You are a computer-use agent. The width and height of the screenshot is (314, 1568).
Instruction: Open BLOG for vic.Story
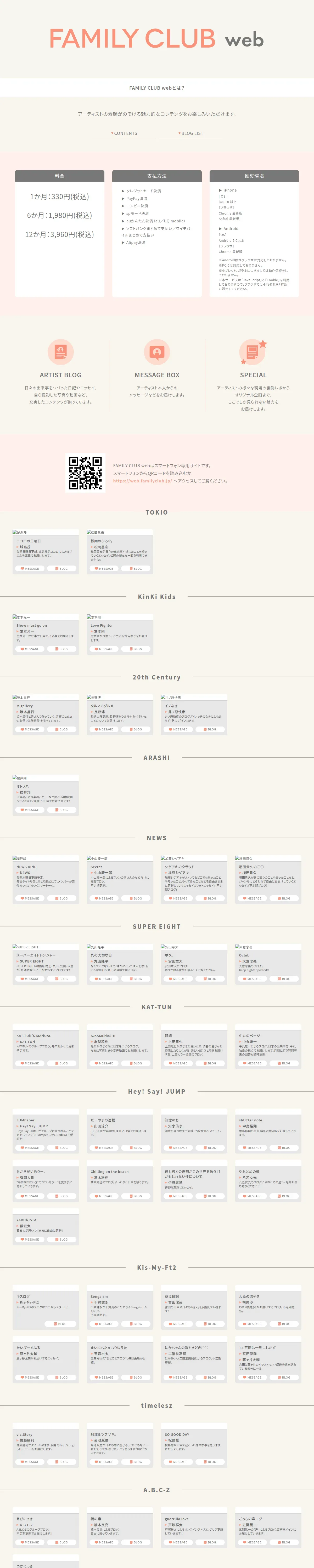(61, 1462)
